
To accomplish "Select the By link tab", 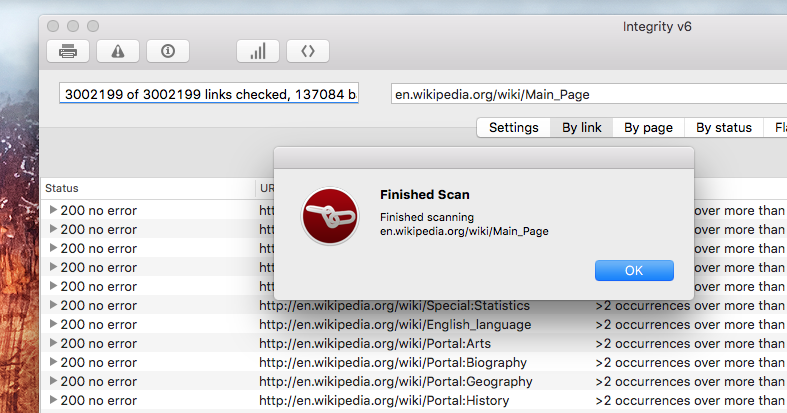I will pyautogui.click(x=582, y=127).
